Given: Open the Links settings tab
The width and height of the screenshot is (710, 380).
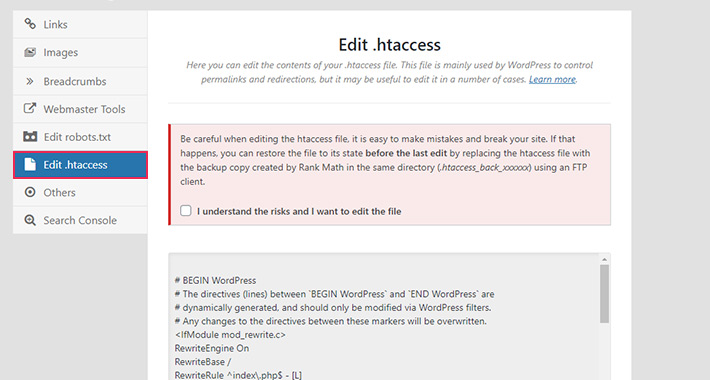Looking at the screenshot, I should tap(80, 24).
